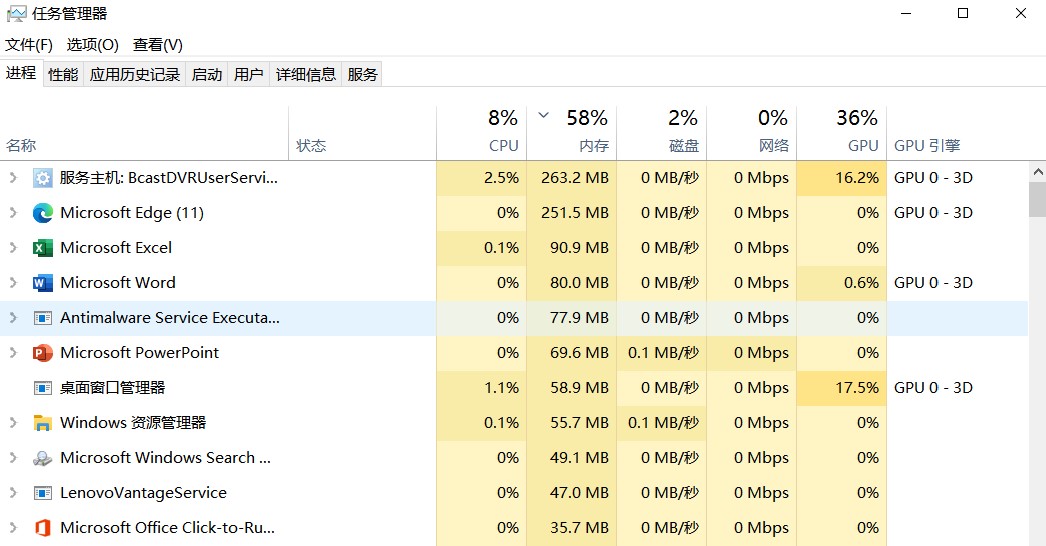Minimize the 任务管理器 window
The width and height of the screenshot is (1046, 546).
point(906,13)
